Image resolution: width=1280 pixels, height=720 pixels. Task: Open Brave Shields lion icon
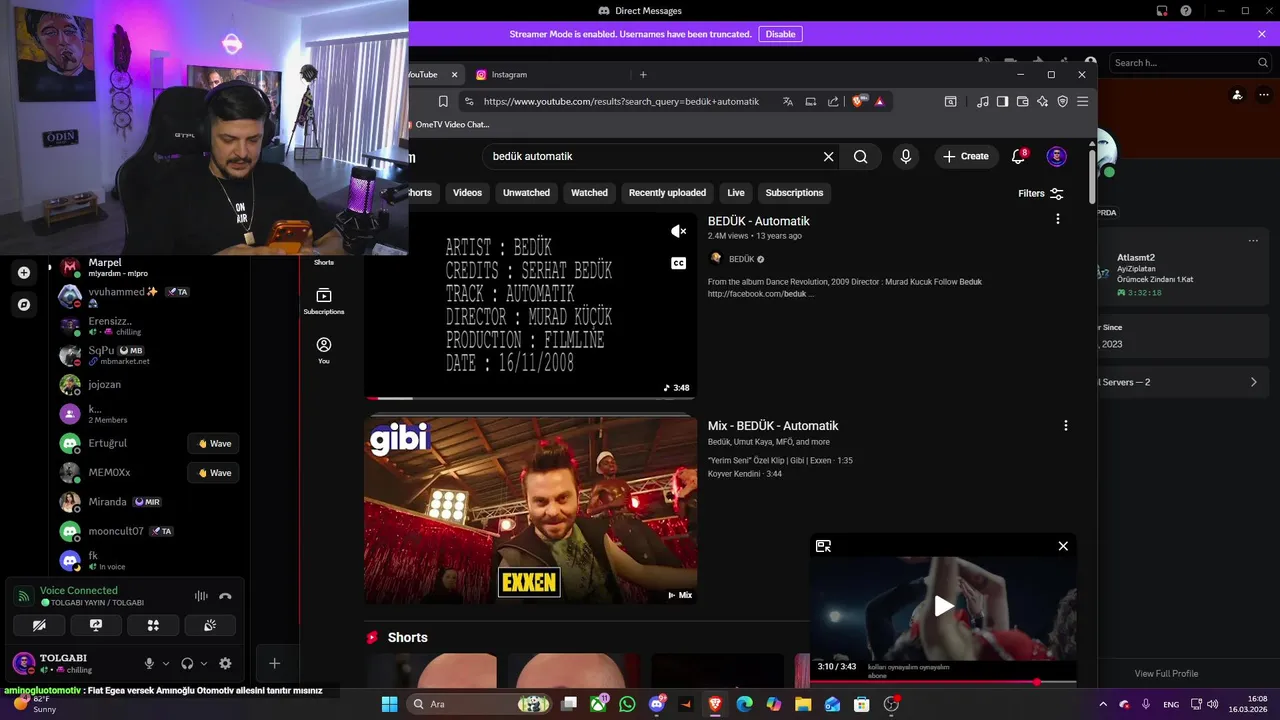coord(858,101)
